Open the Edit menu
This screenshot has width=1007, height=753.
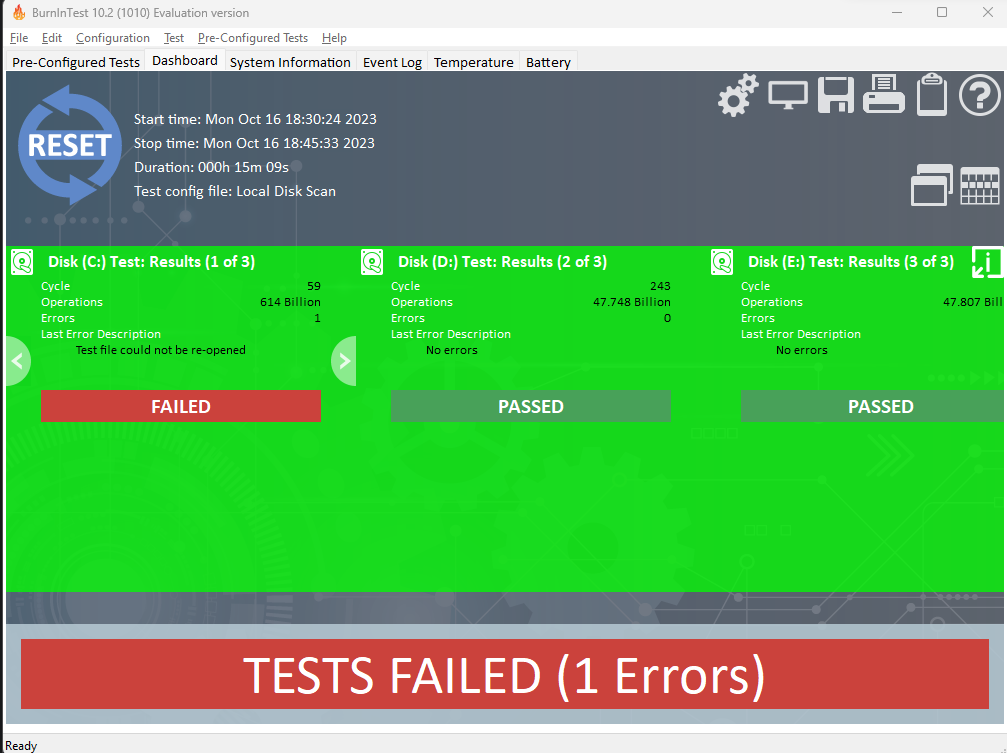click(51, 38)
